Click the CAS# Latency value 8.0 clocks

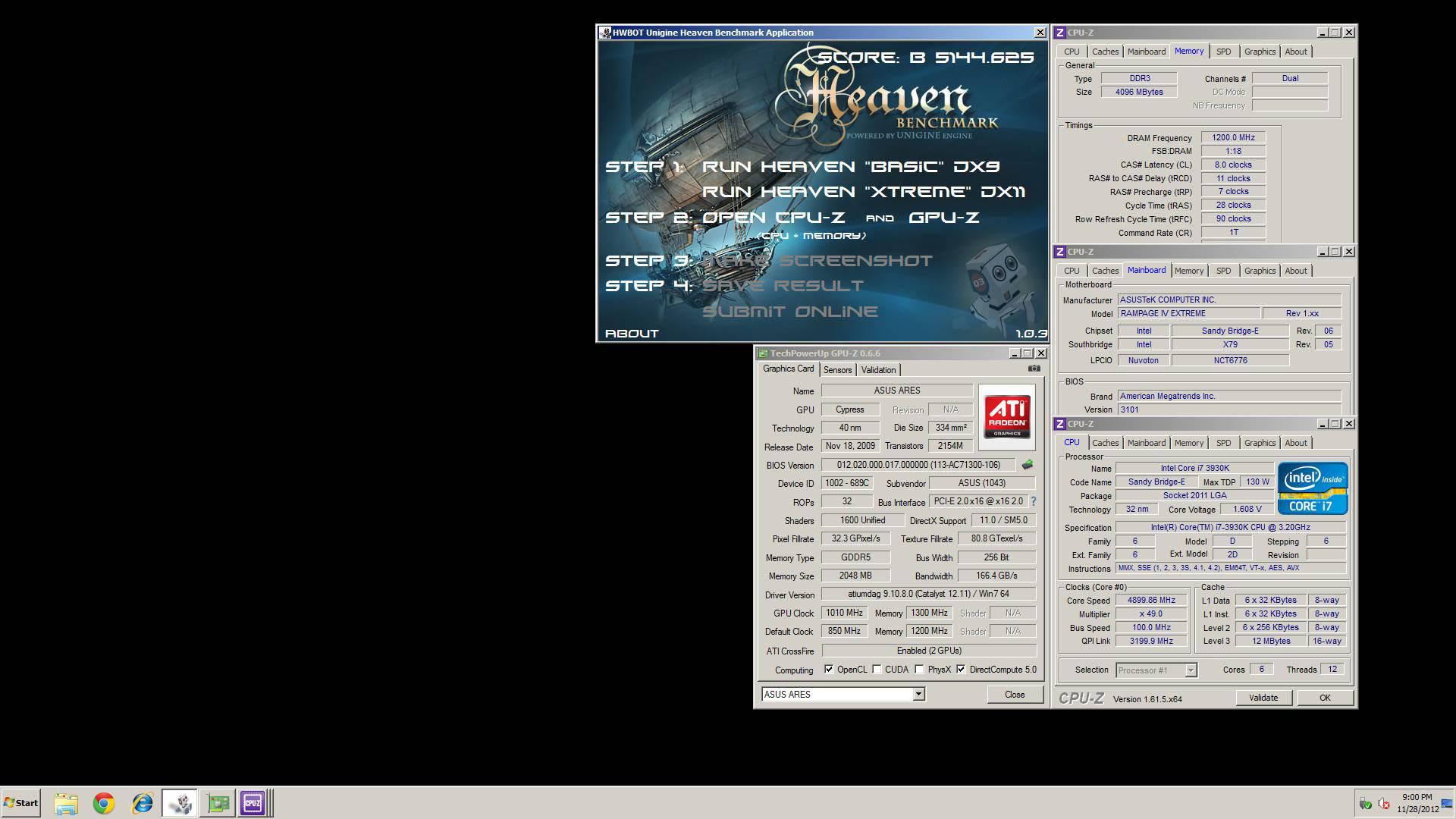click(x=1233, y=165)
